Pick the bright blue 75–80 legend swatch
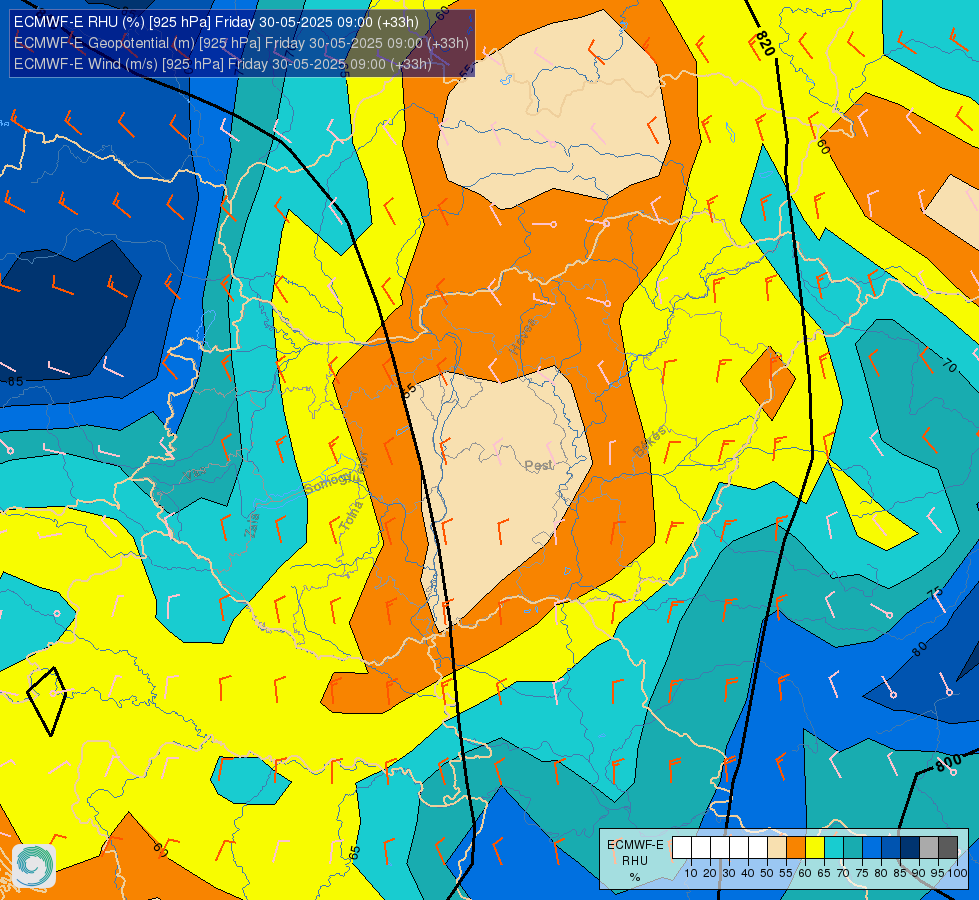The height and width of the screenshot is (900, 979). 872,848
